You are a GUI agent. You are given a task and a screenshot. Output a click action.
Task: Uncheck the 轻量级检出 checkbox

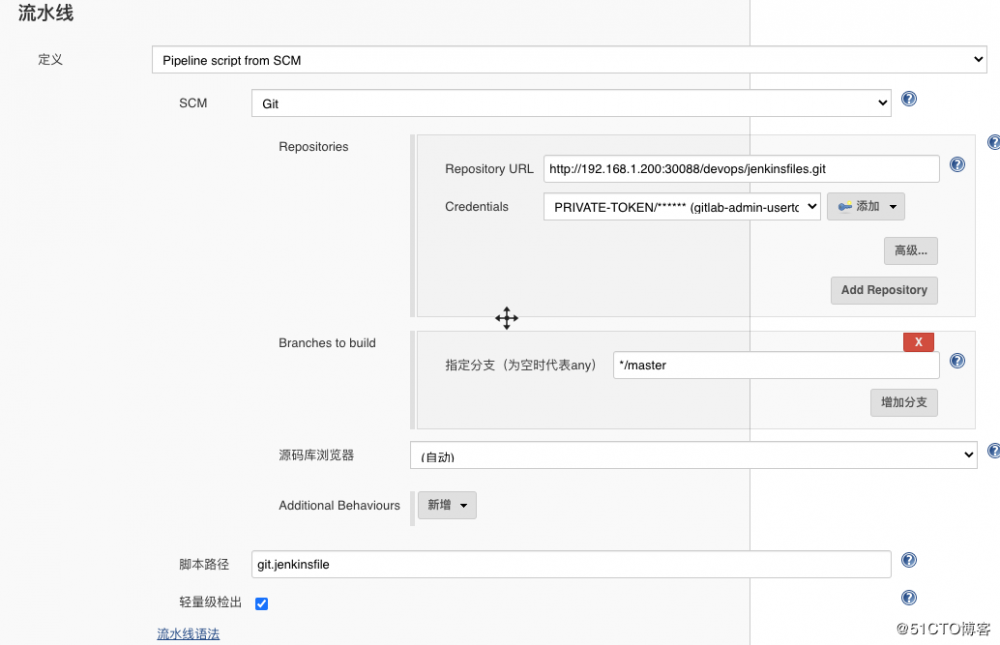tap(261, 603)
